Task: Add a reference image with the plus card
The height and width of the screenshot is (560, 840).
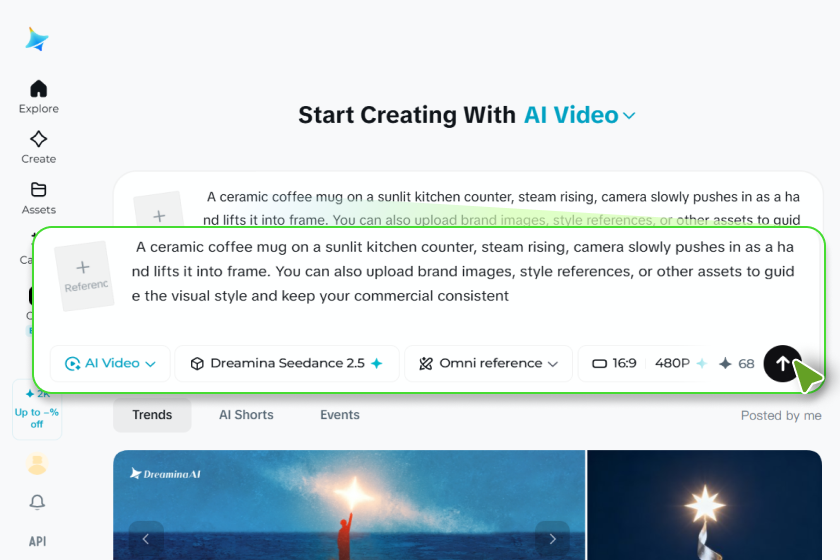Action: (x=84, y=275)
